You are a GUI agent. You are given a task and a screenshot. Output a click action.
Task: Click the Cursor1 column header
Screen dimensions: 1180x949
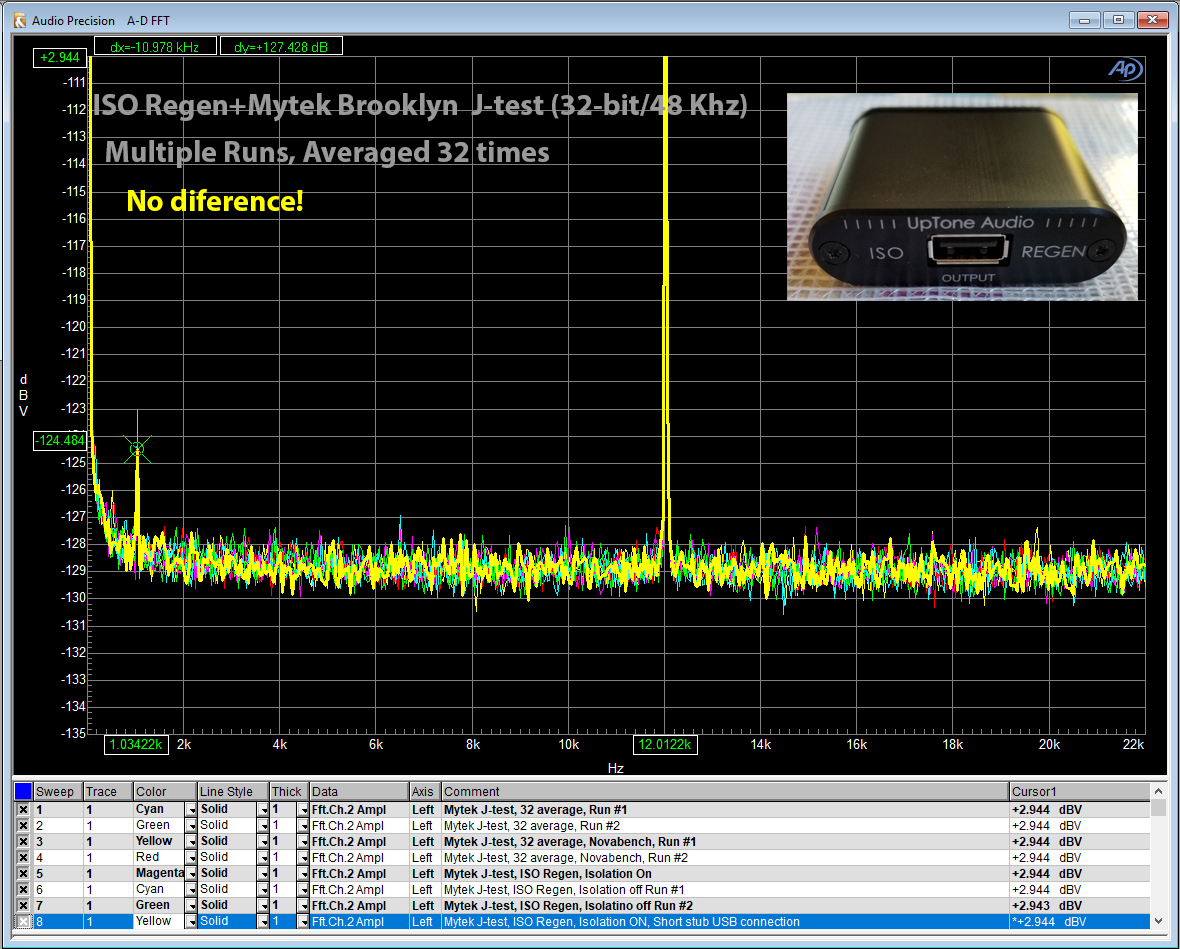pyautogui.click(x=1080, y=791)
